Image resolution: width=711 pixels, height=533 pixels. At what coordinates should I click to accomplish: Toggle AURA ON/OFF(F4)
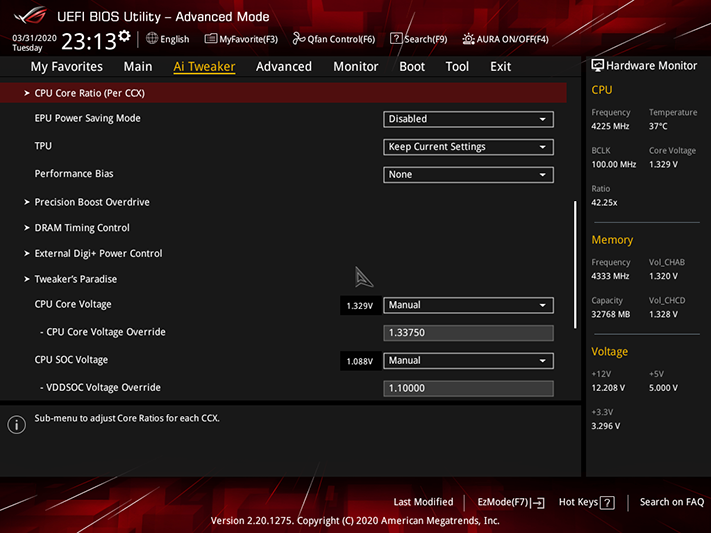[x=506, y=39]
